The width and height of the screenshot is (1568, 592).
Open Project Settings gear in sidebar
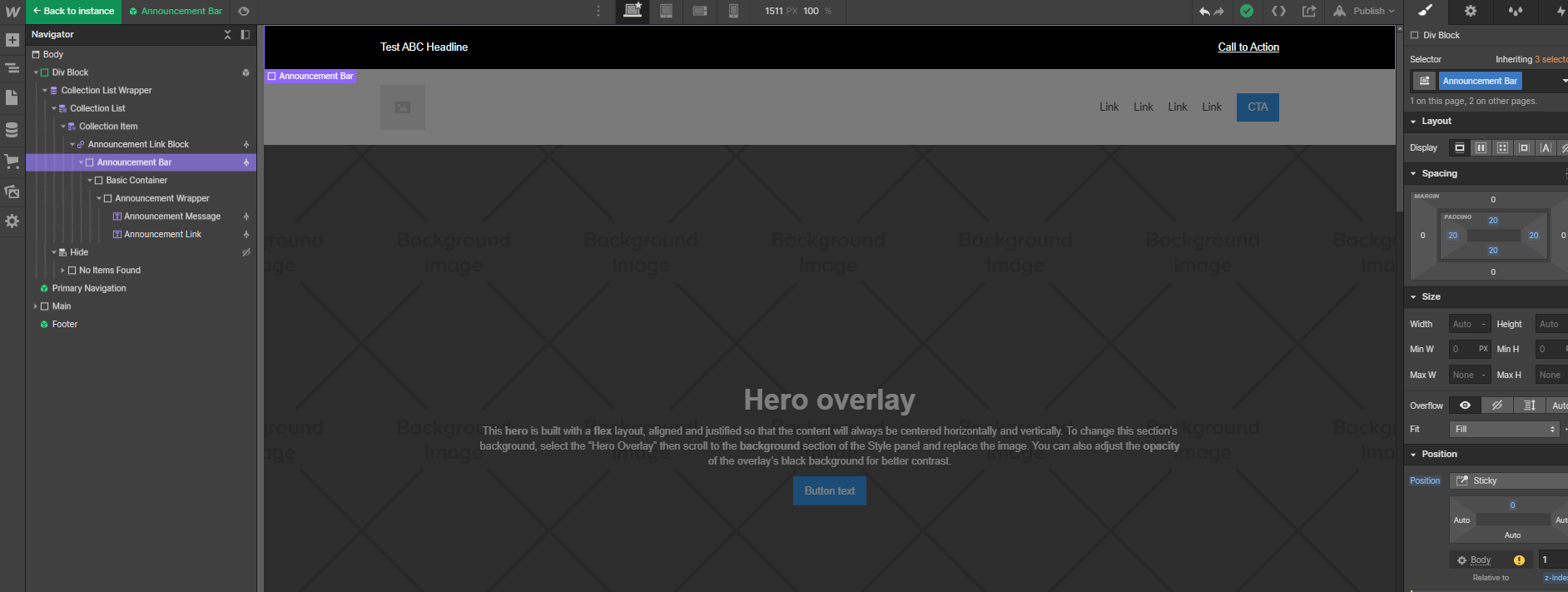[12, 221]
